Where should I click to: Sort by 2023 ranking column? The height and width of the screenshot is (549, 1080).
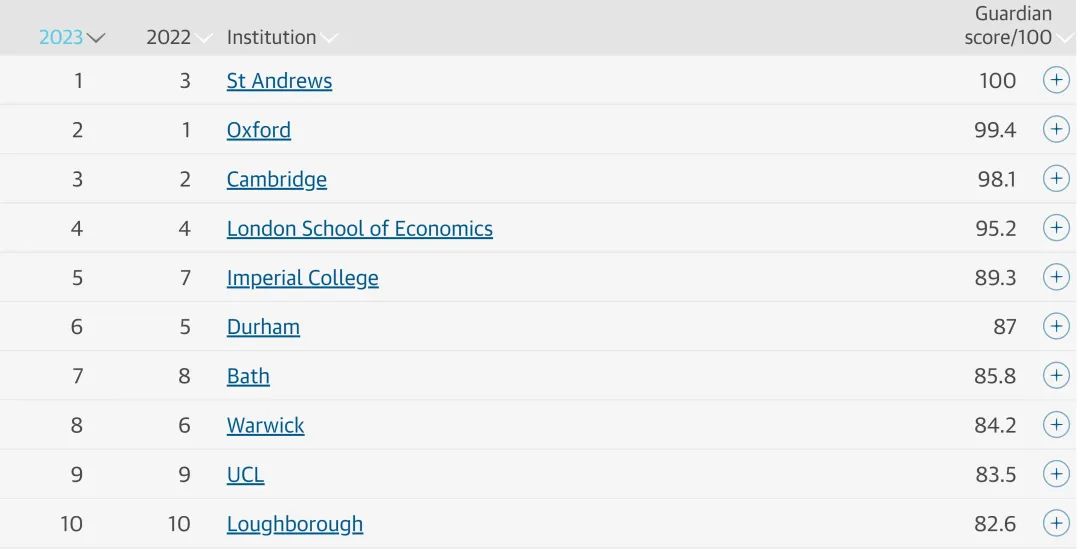pyautogui.click(x=72, y=37)
